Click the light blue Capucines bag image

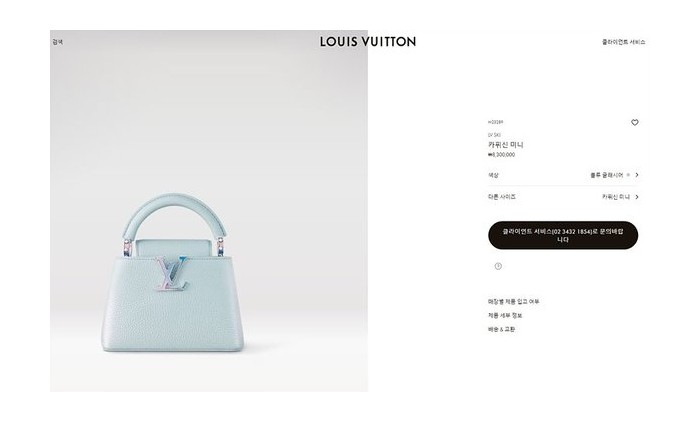(173, 273)
